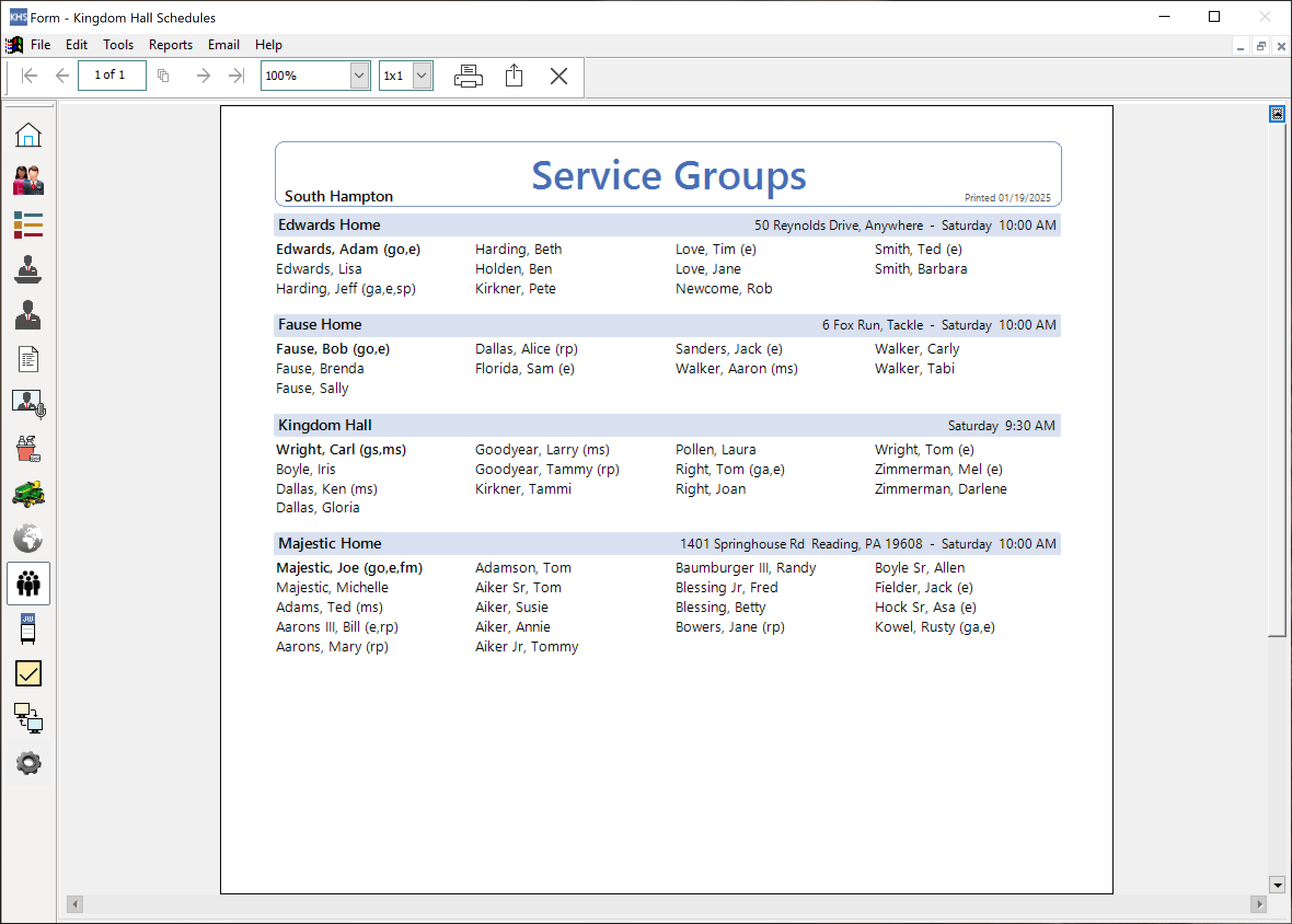
Task: Open the Help menu
Action: point(268,44)
